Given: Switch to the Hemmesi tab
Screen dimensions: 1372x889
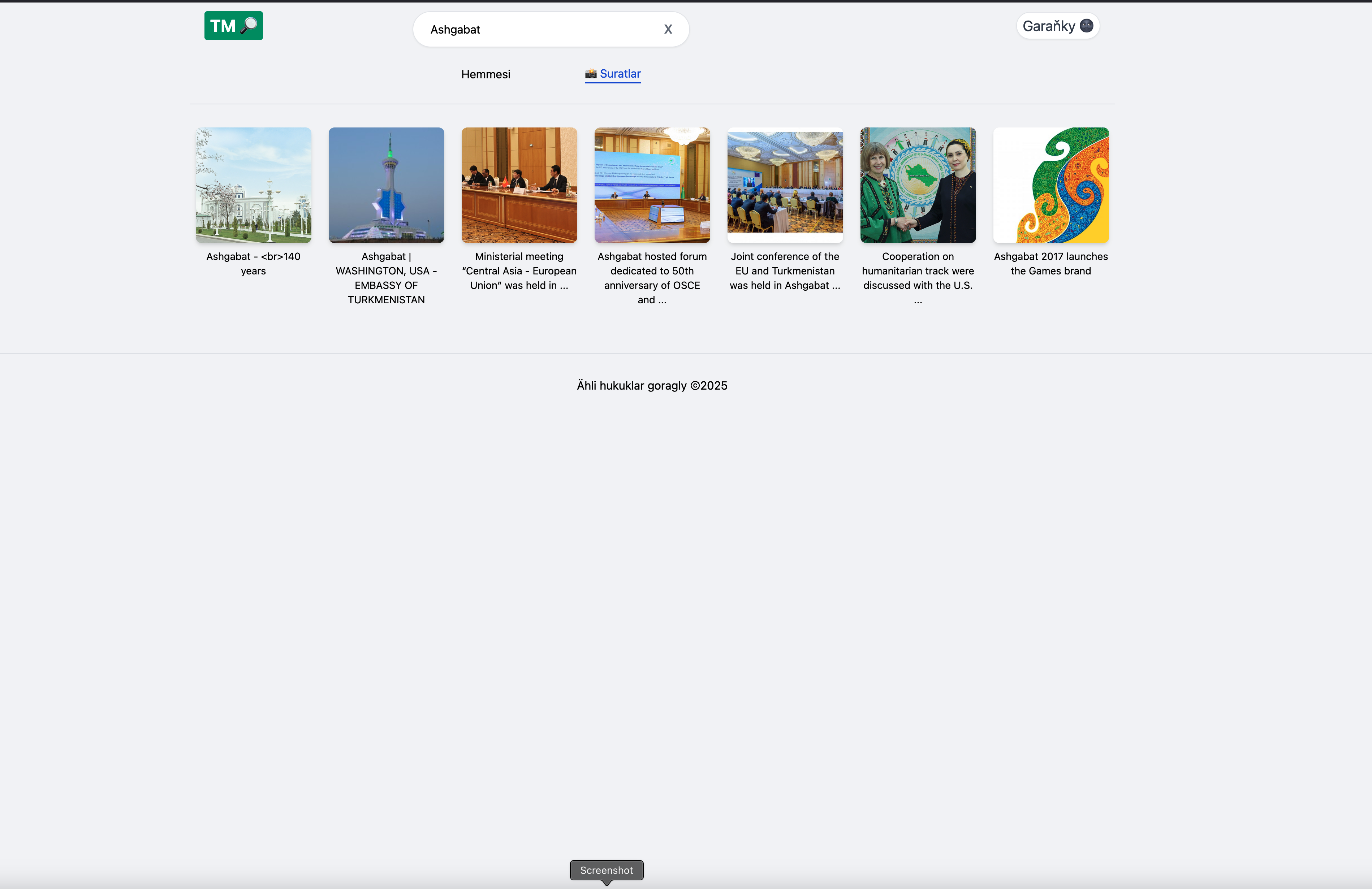Looking at the screenshot, I should coord(486,74).
